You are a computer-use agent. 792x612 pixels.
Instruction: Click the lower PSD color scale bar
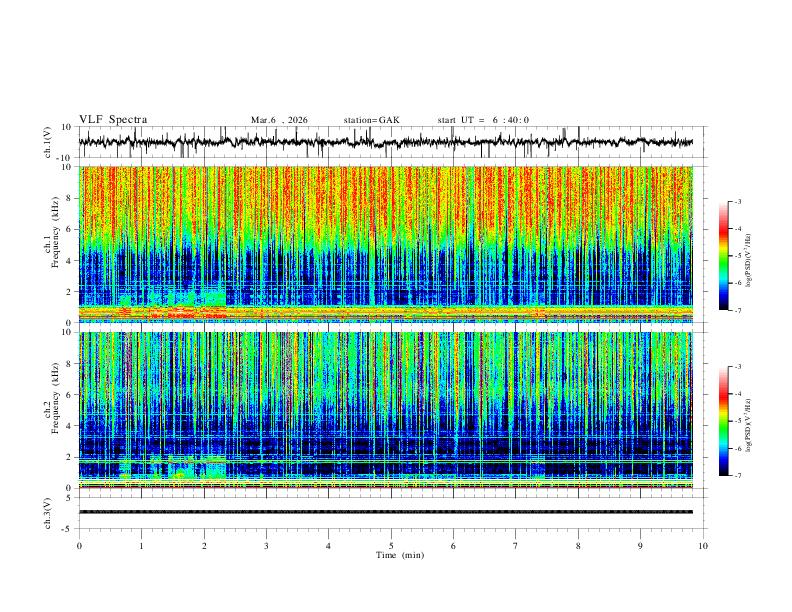click(724, 421)
